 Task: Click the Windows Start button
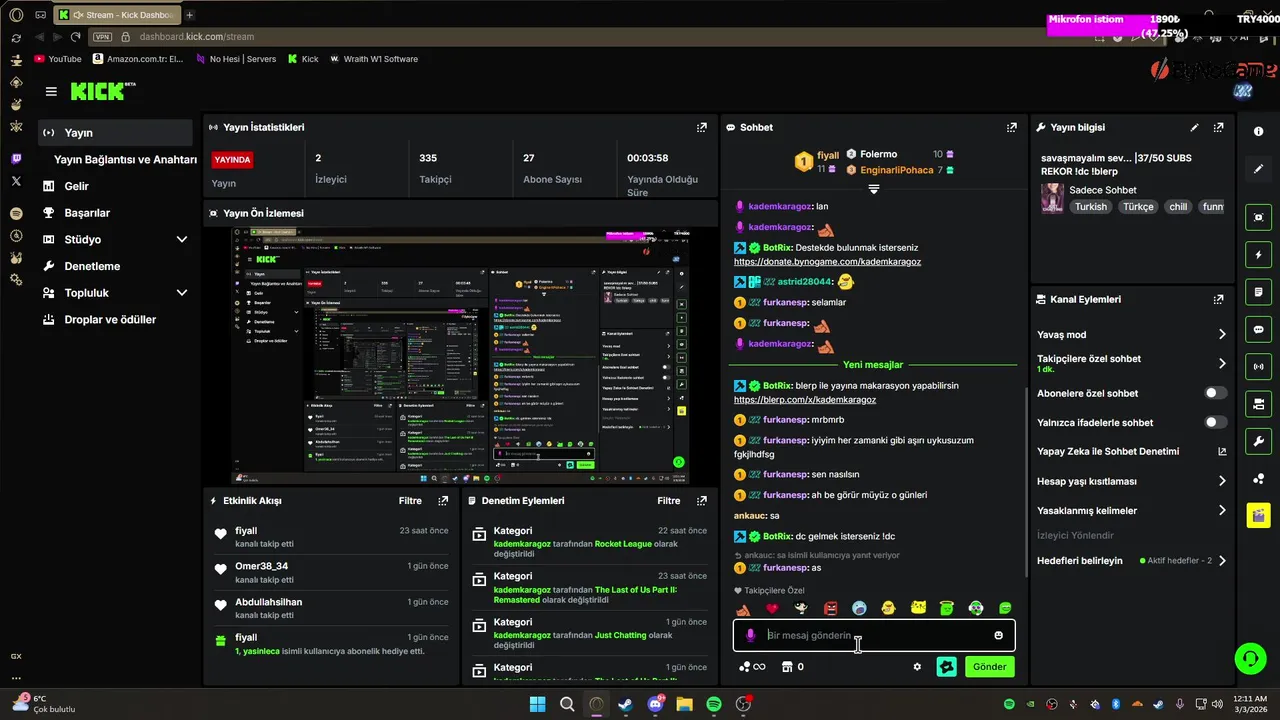coord(538,704)
